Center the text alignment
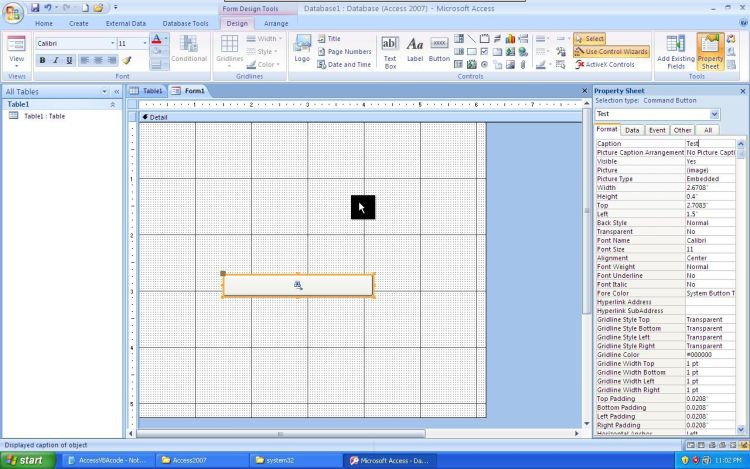The image size is (750, 469). tap(98, 60)
